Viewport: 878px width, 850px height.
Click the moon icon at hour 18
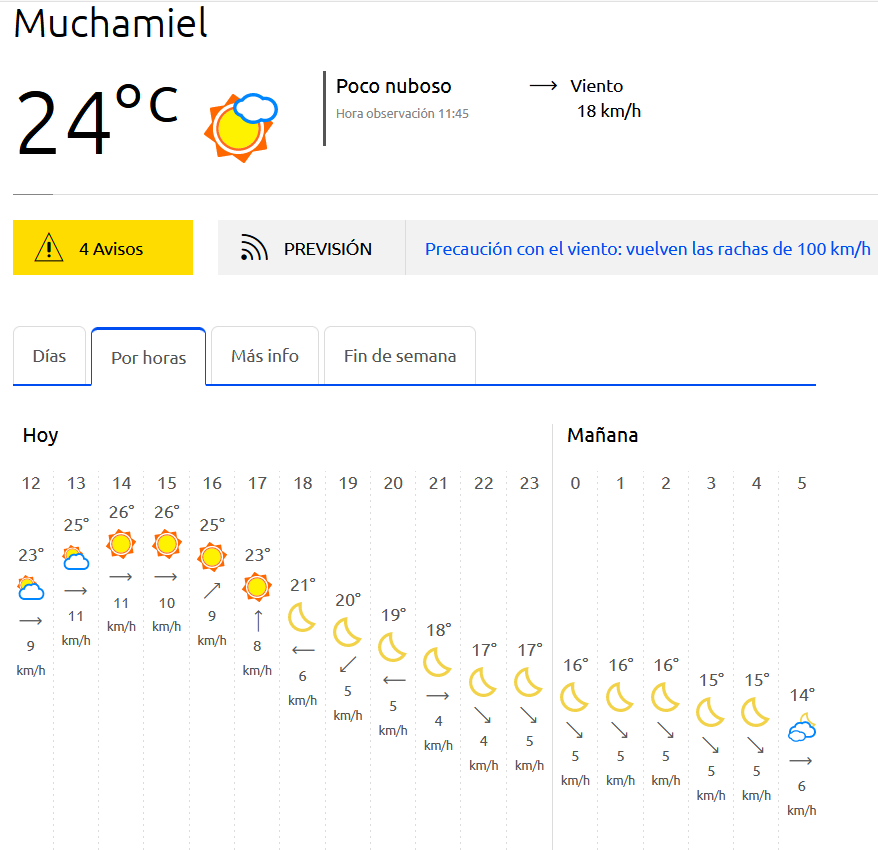click(x=302, y=617)
